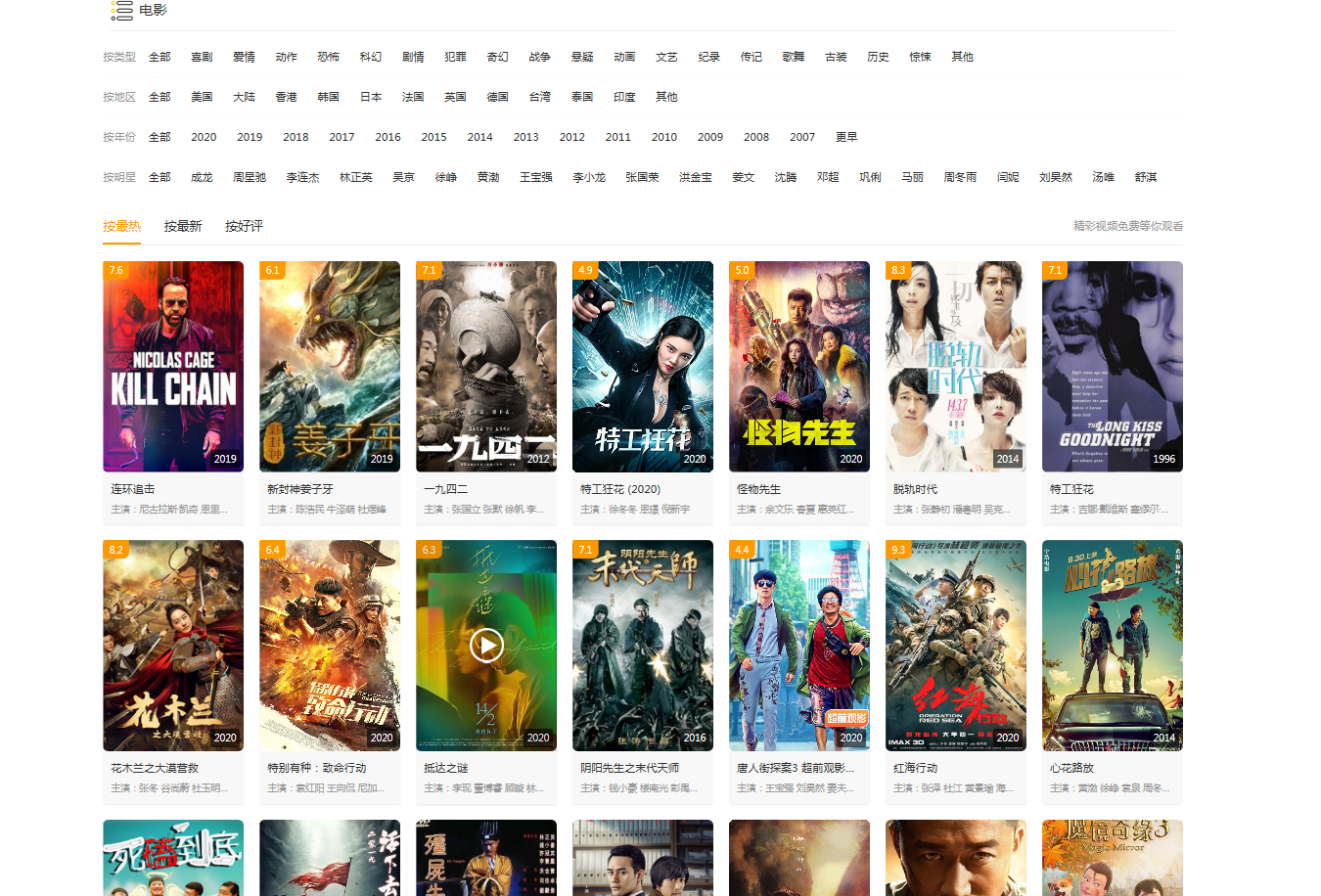The height and width of the screenshot is (896, 1321).
Task: Choose year 2016 filter
Action: [387, 137]
